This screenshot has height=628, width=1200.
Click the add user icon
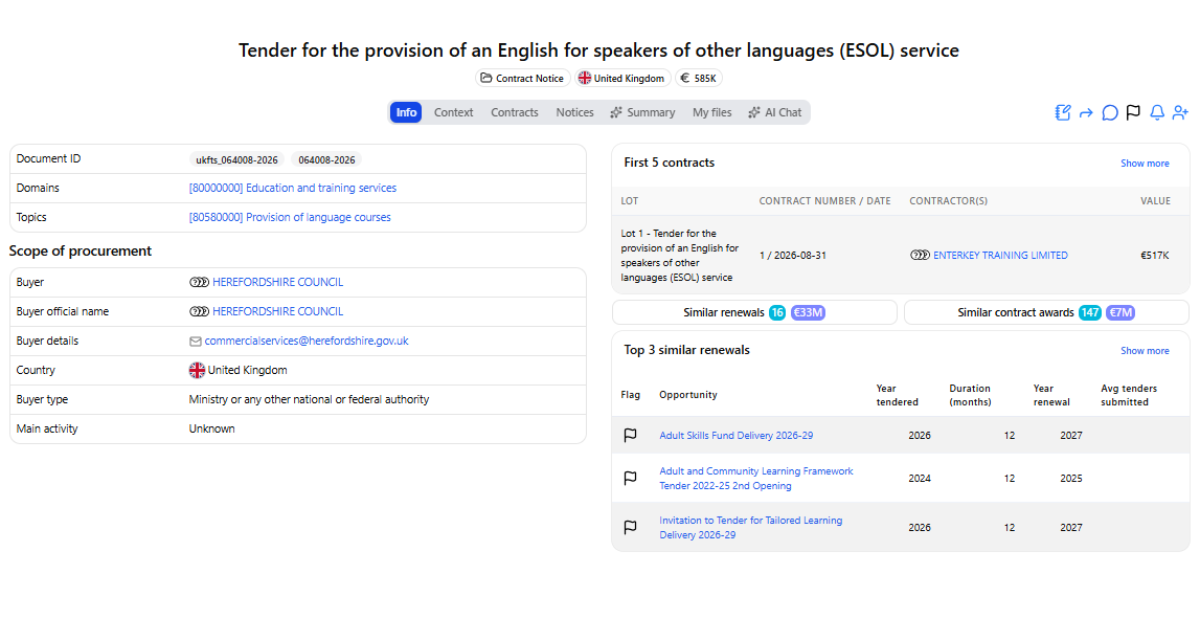coord(1181,113)
